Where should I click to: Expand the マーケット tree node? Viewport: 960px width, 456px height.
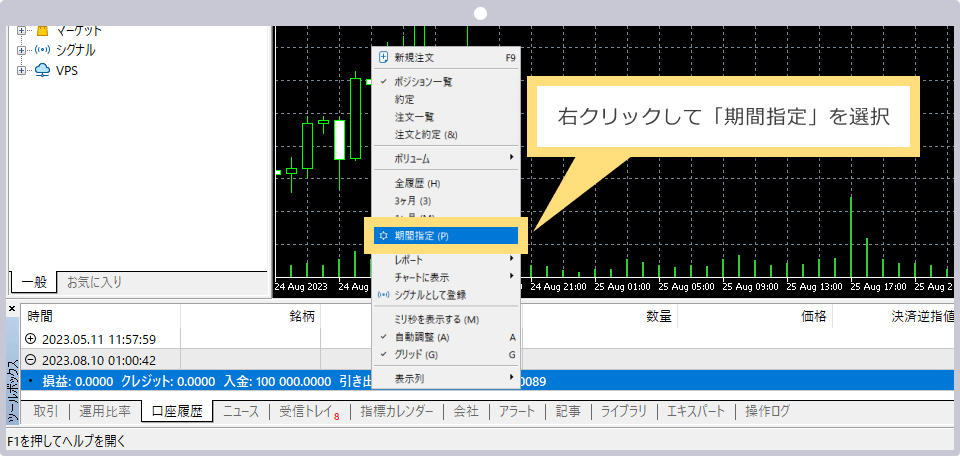pyautogui.click(x=22, y=30)
